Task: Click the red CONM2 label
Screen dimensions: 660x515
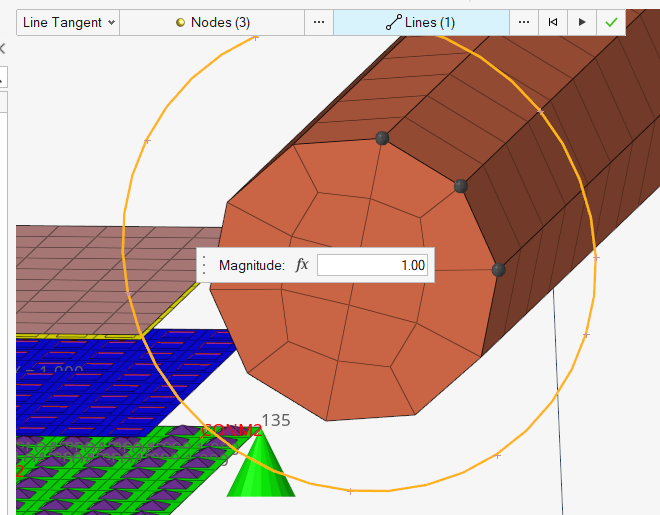Action: tap(230, 431)
